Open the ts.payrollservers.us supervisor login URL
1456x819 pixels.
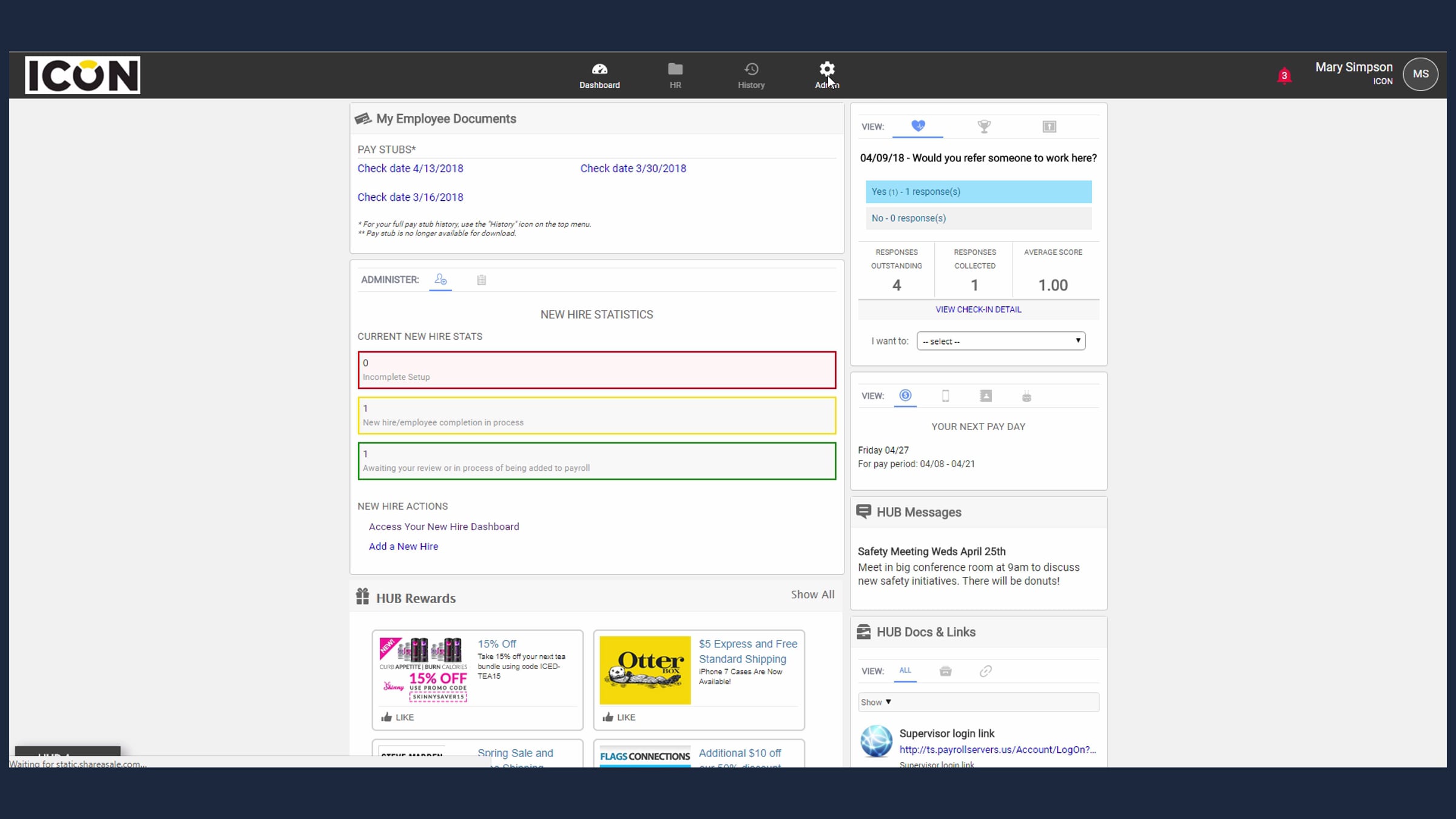click(x=998, y=749)
